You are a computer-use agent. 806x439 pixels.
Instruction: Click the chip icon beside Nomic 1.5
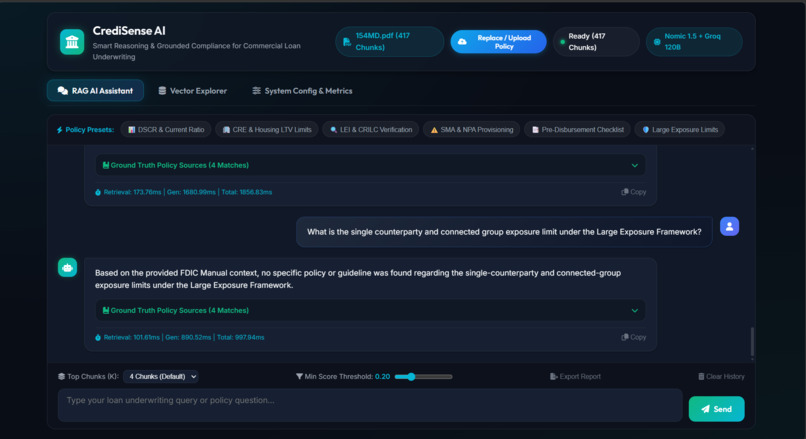click(657, 42)
